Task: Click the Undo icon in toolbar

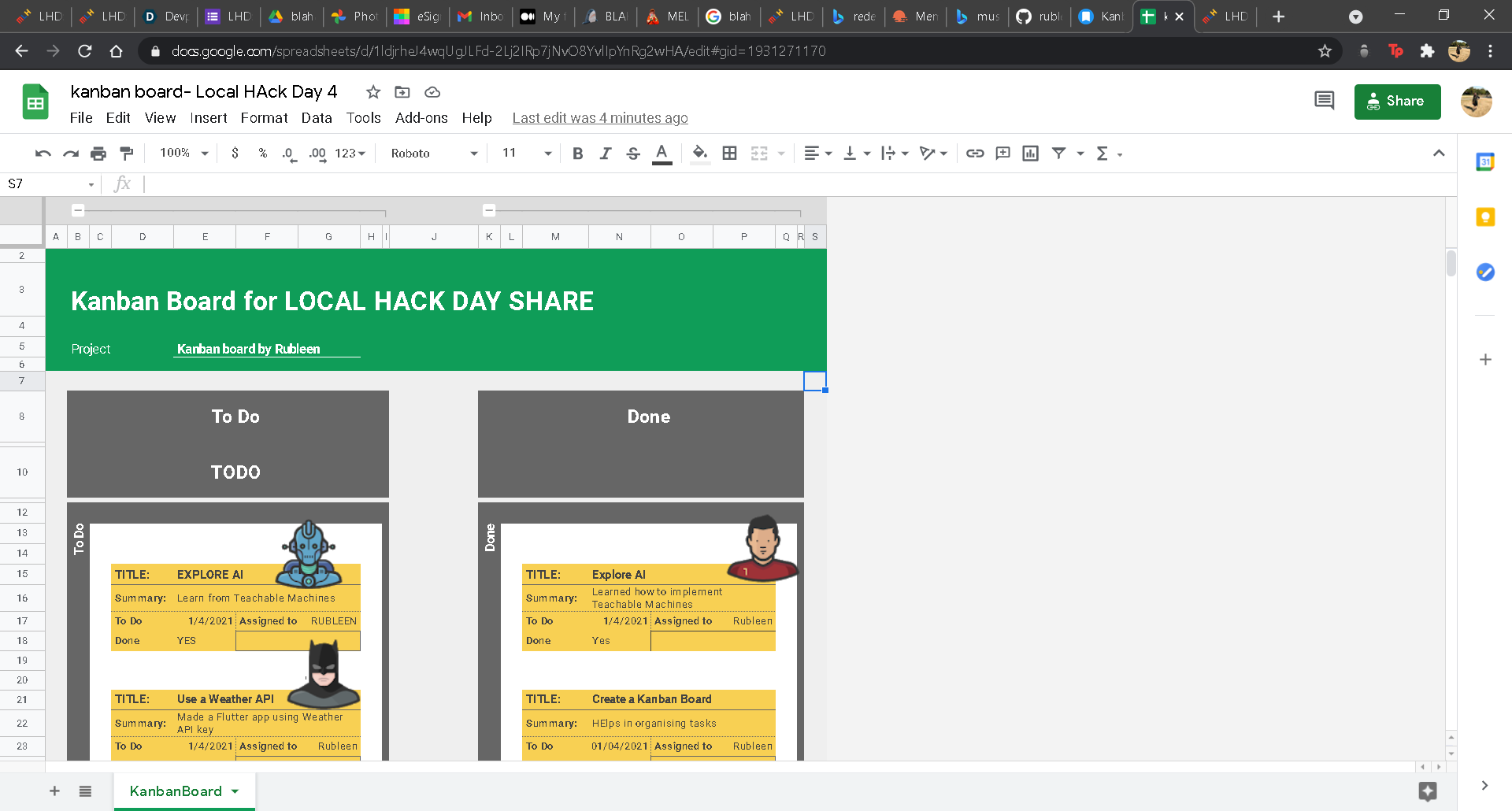Action: [x=43, y=154]
